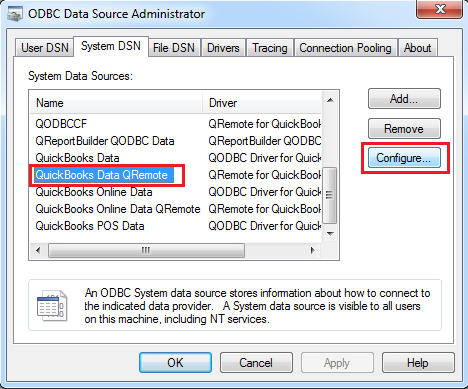Click the Add... button
The width and height of the screenshot is (468, 389).
pyautogui.click(x=404, y=99)
